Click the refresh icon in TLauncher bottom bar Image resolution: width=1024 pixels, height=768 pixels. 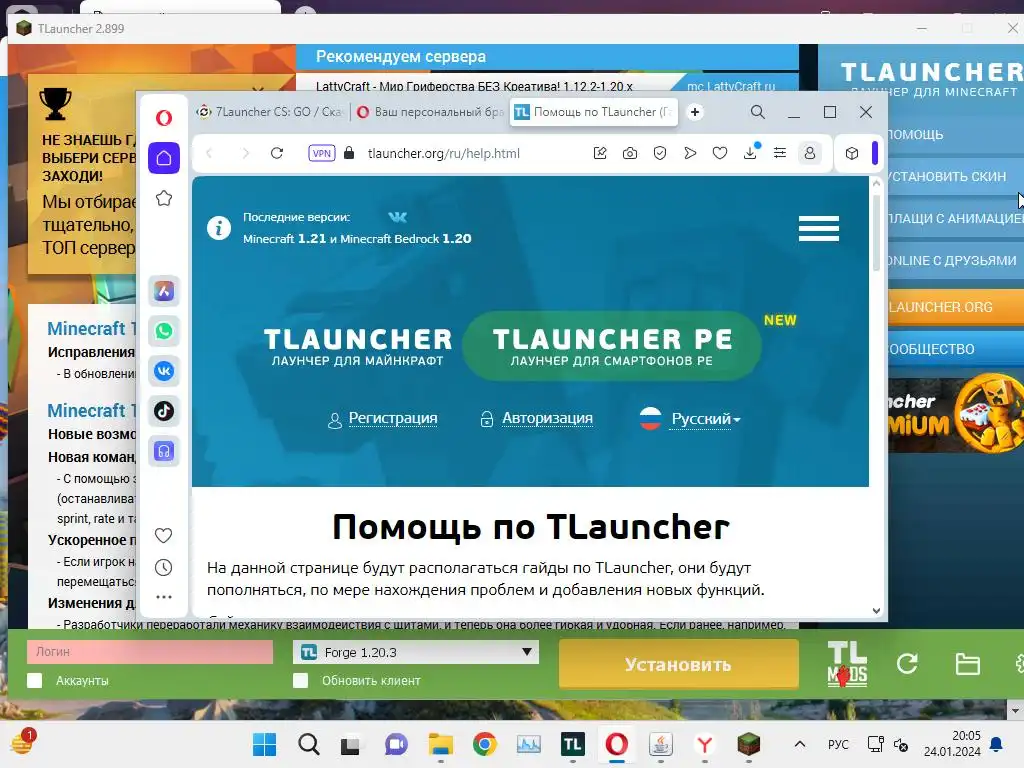(x=907, y=664)
